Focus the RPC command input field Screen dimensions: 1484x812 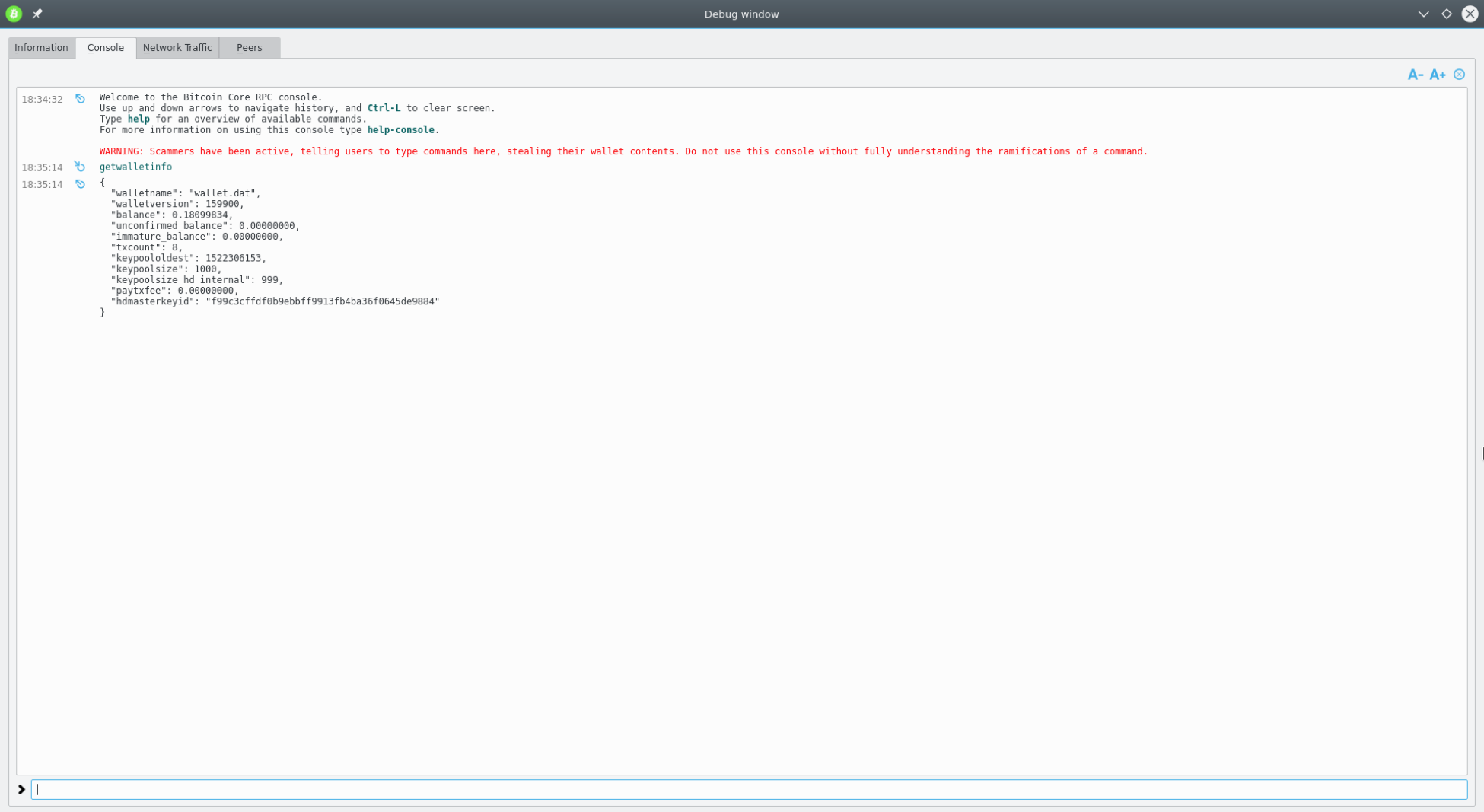(x=749, y=789)
